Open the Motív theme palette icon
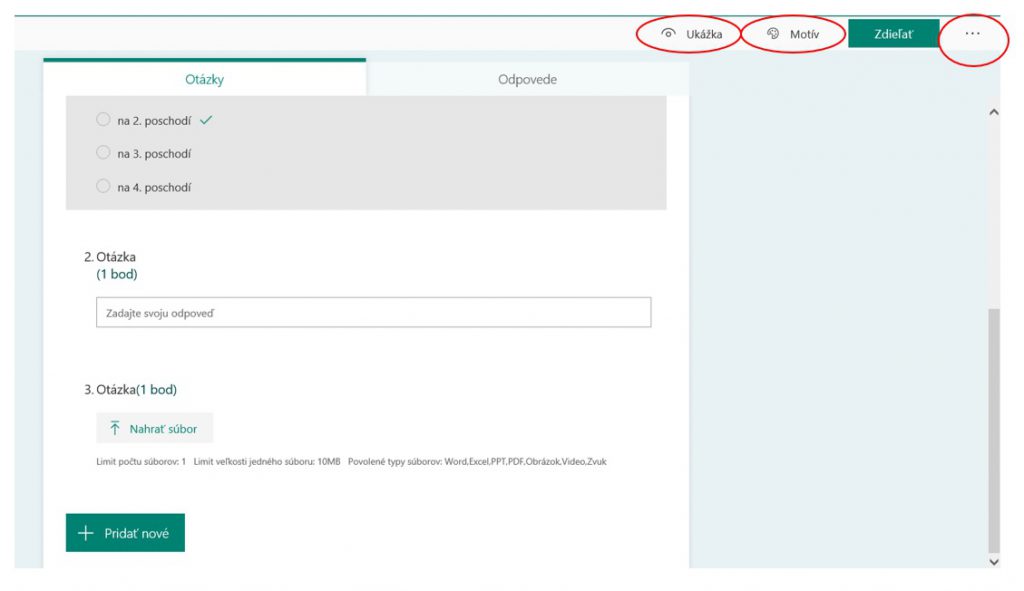Screen dimensions: 1024x591 click(x=773, y=34)
